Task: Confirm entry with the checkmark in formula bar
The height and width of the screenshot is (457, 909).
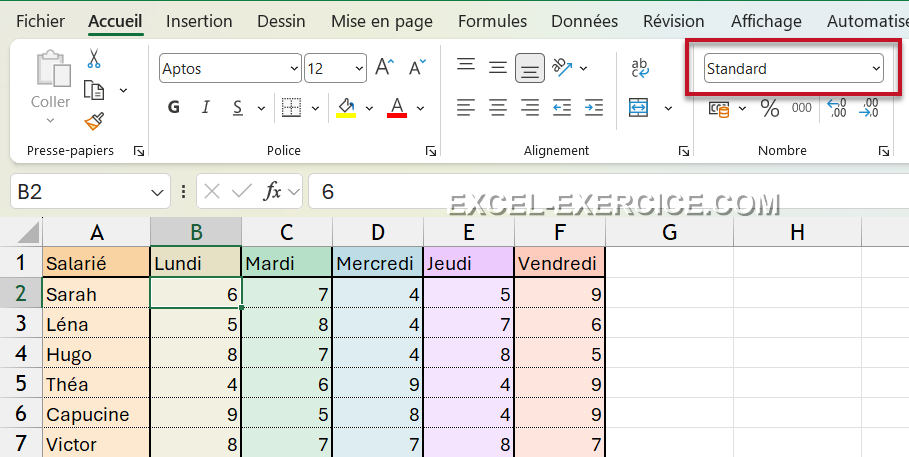Action: click(x=242, y=191)
